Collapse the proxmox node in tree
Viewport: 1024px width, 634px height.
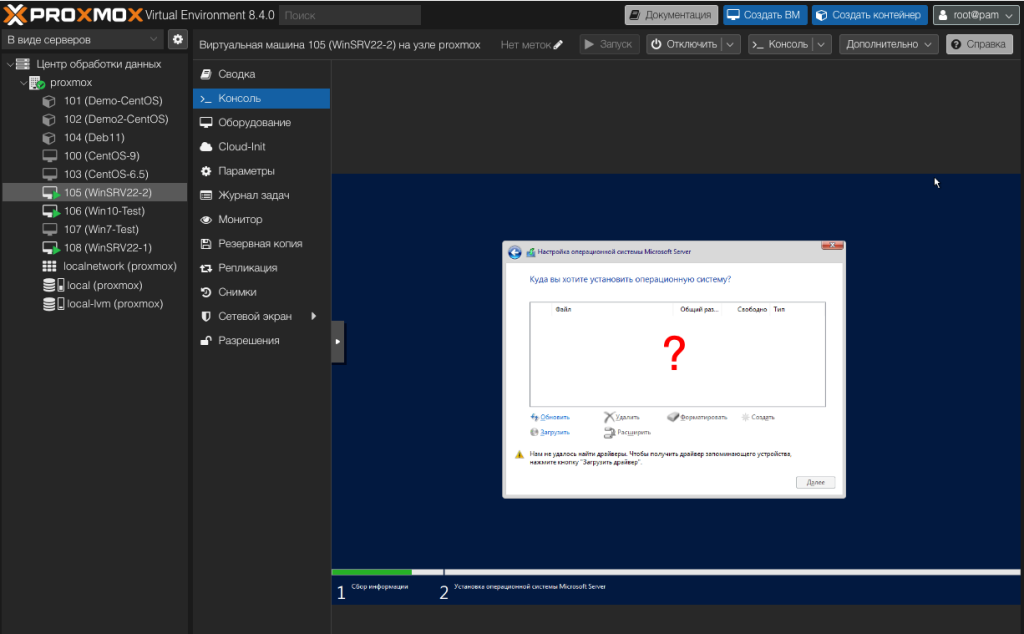24,83
